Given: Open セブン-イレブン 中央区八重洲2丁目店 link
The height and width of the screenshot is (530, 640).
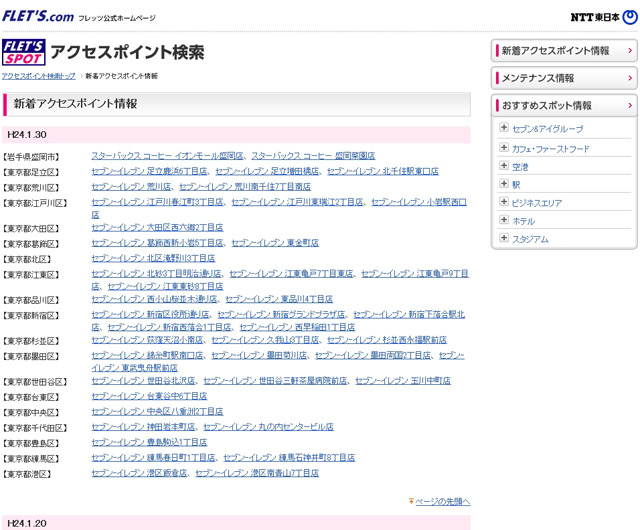Looking at the screenshot, I should 157,412.
